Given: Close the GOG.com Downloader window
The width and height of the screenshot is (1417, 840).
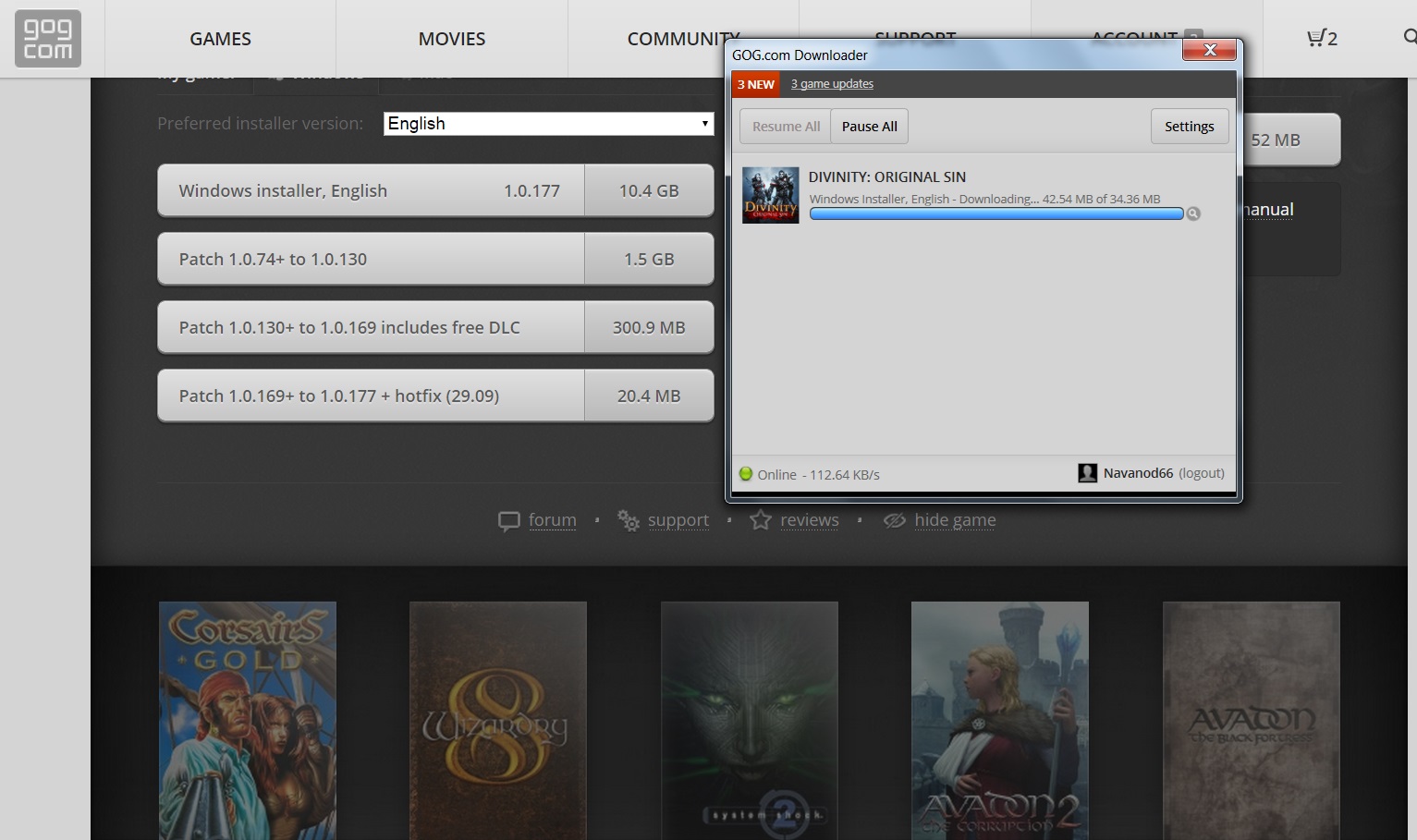Looking at the screenshot, I should pos(1209,50).
